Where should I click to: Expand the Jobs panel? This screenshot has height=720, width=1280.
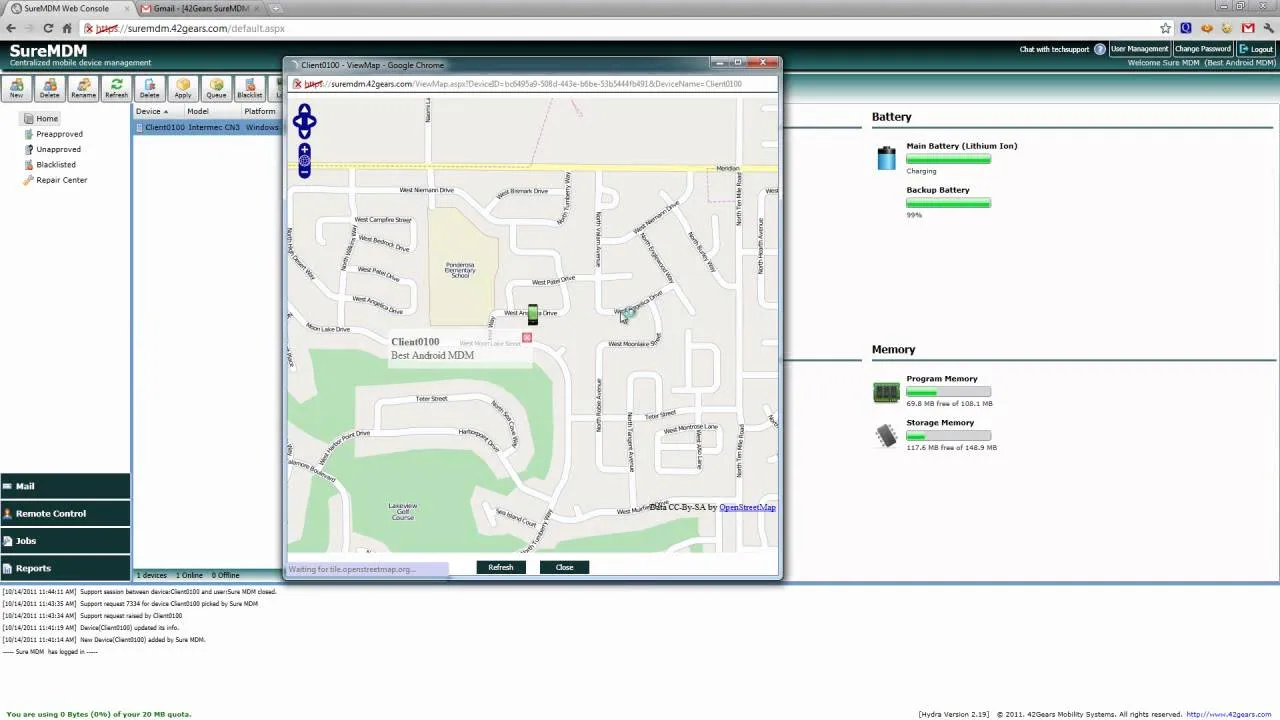[65, 541]
